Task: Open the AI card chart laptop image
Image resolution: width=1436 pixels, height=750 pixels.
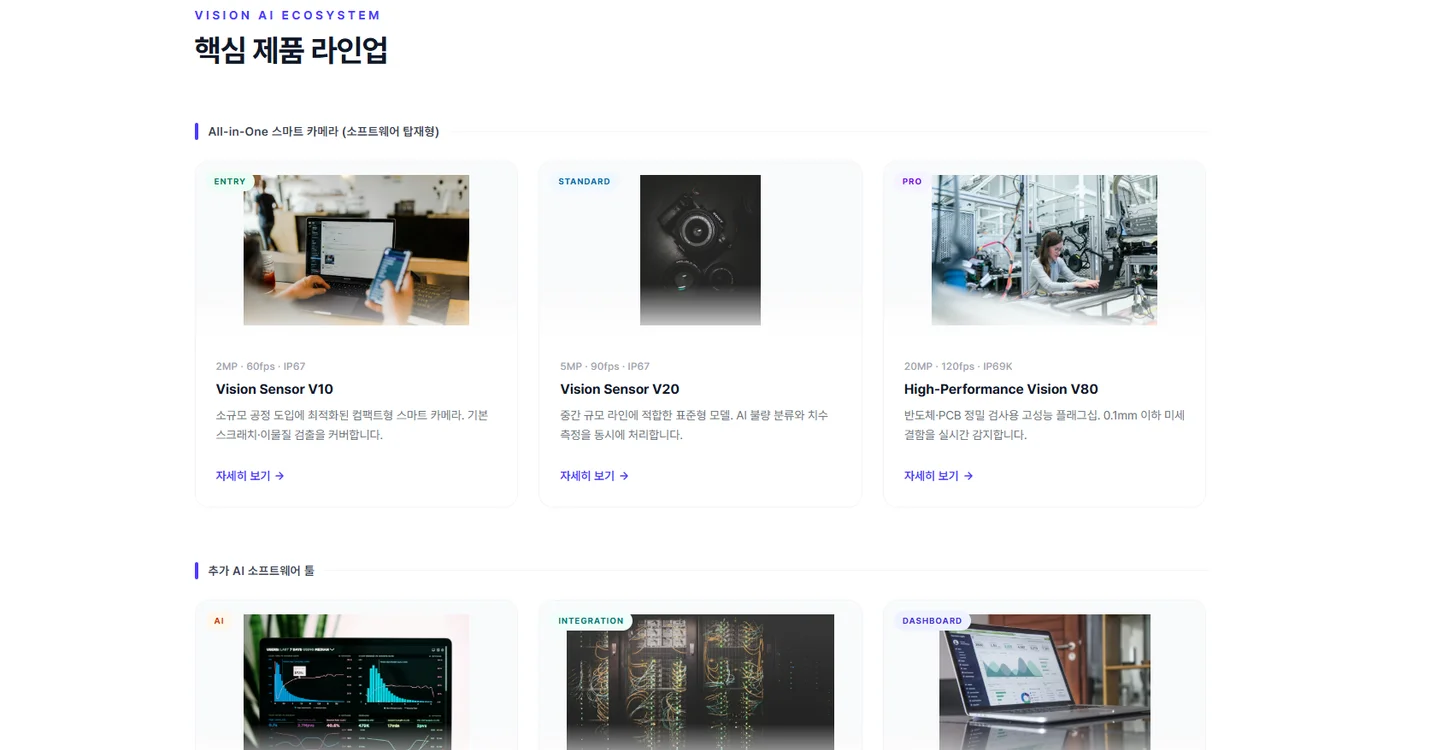Action: [356, 682]
